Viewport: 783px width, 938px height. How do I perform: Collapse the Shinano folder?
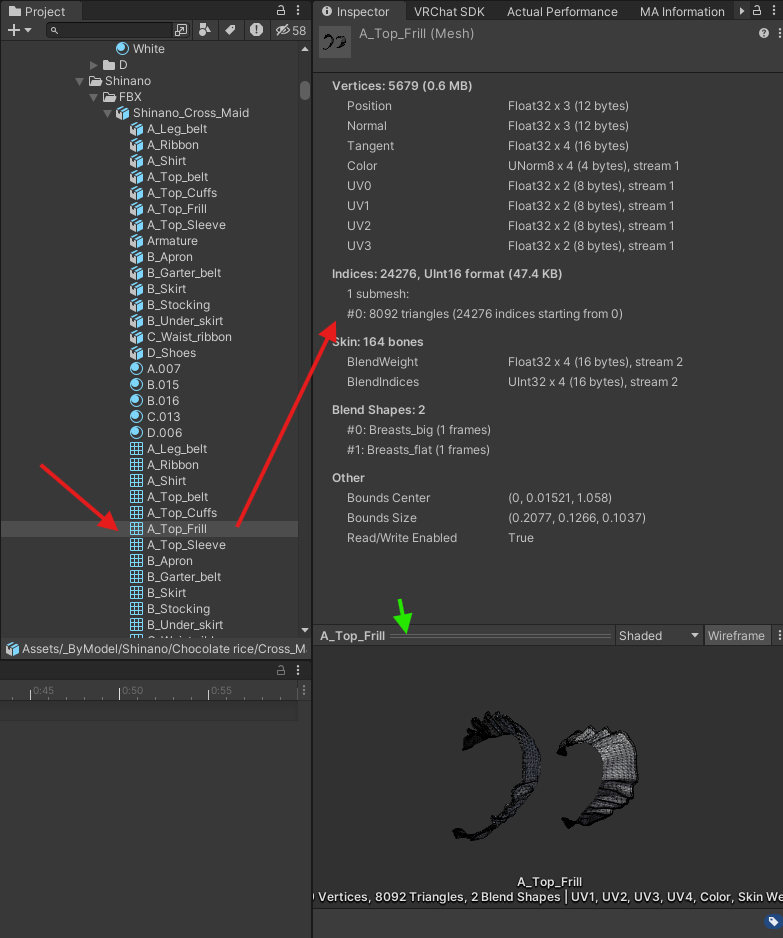[x=80, y=81]
